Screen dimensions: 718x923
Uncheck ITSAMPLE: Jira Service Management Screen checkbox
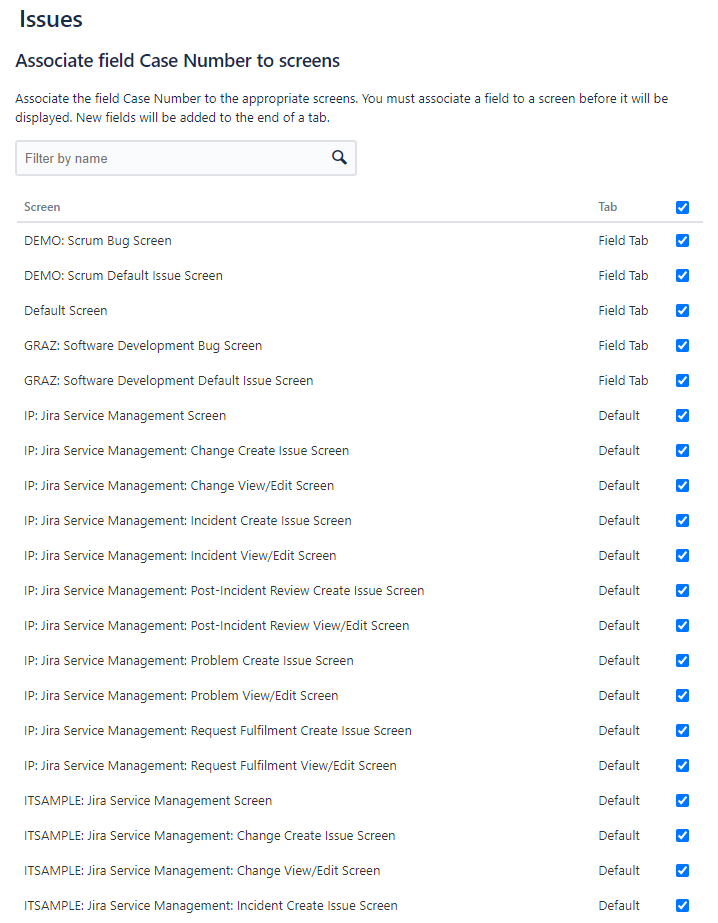(682, 801)
